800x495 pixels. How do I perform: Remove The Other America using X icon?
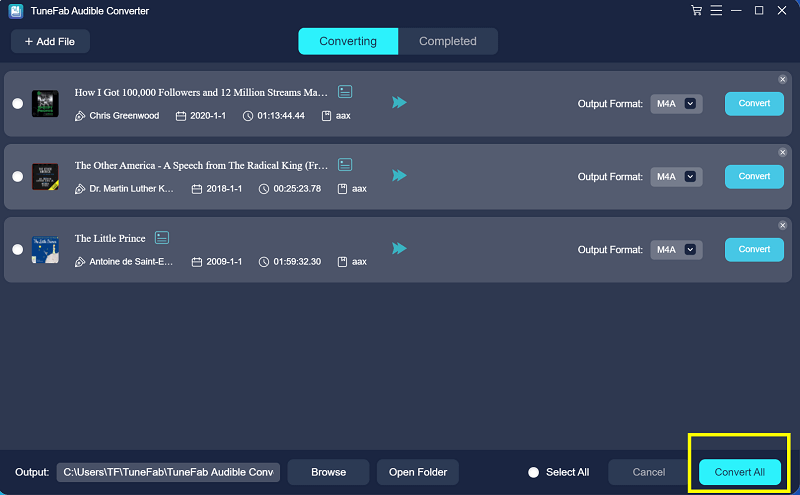click(x=782, y=153)
